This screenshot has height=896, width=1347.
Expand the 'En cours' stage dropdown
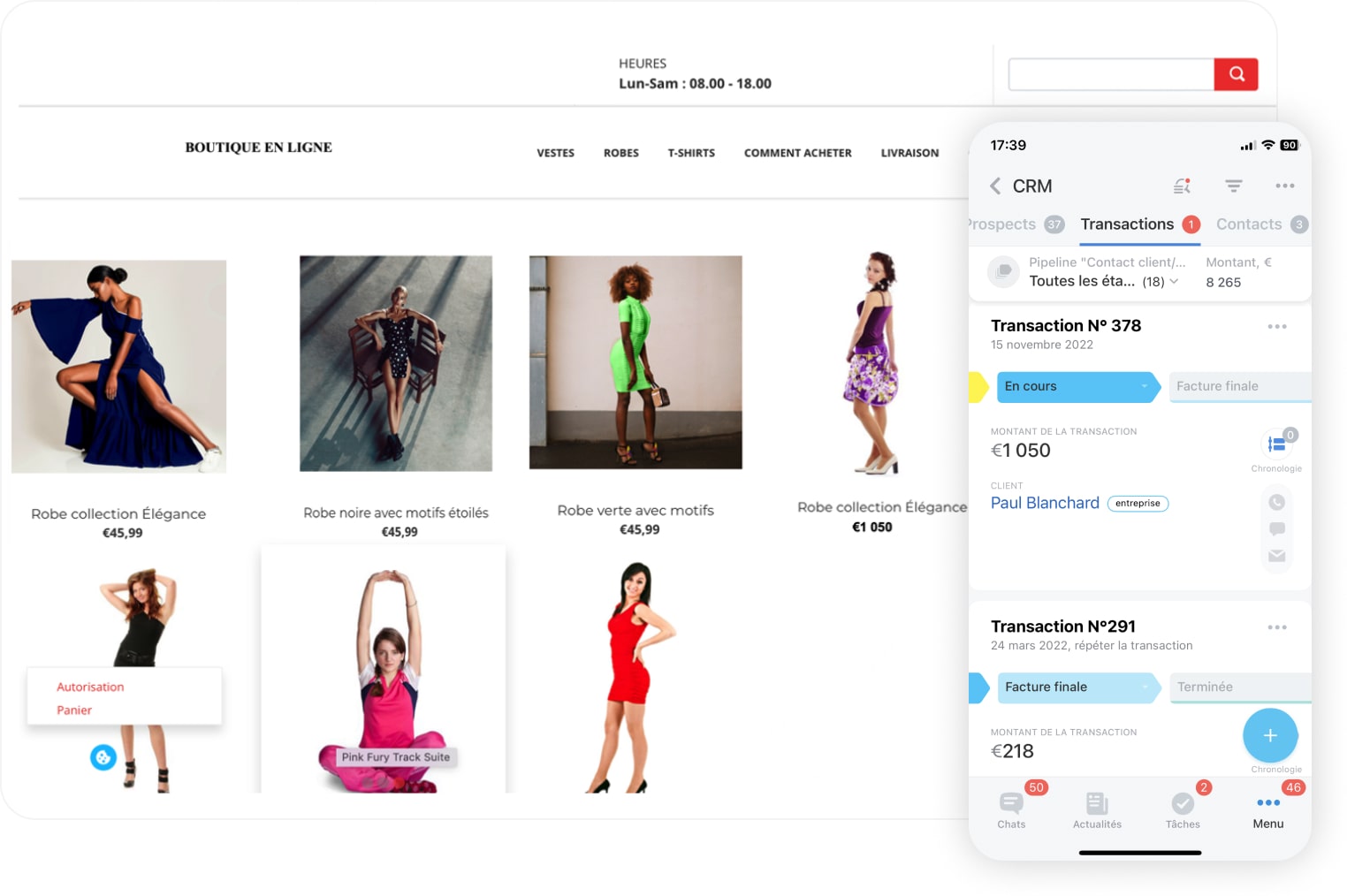1144,386
